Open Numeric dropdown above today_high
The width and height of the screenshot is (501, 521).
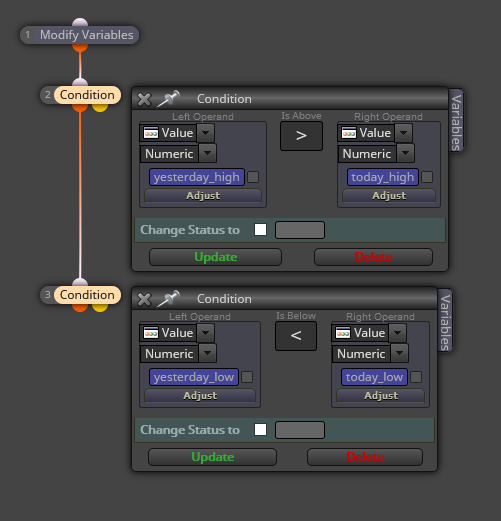tap(405, 153)
